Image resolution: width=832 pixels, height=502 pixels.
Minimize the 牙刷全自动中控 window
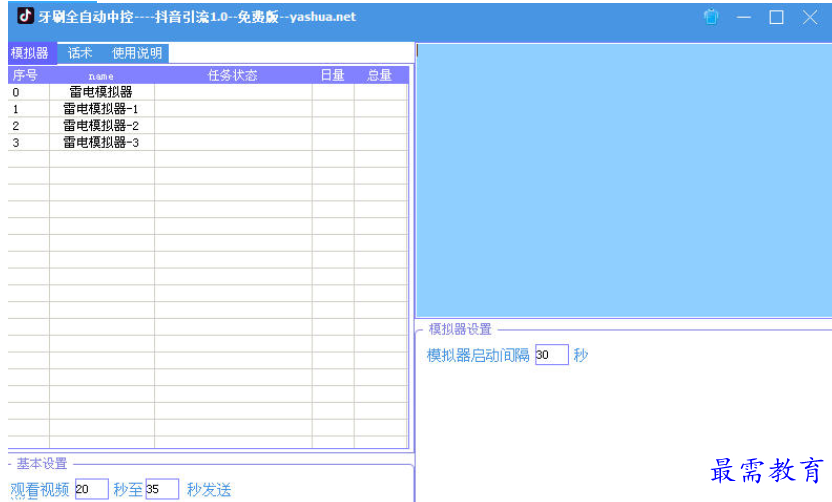point(744,18)
